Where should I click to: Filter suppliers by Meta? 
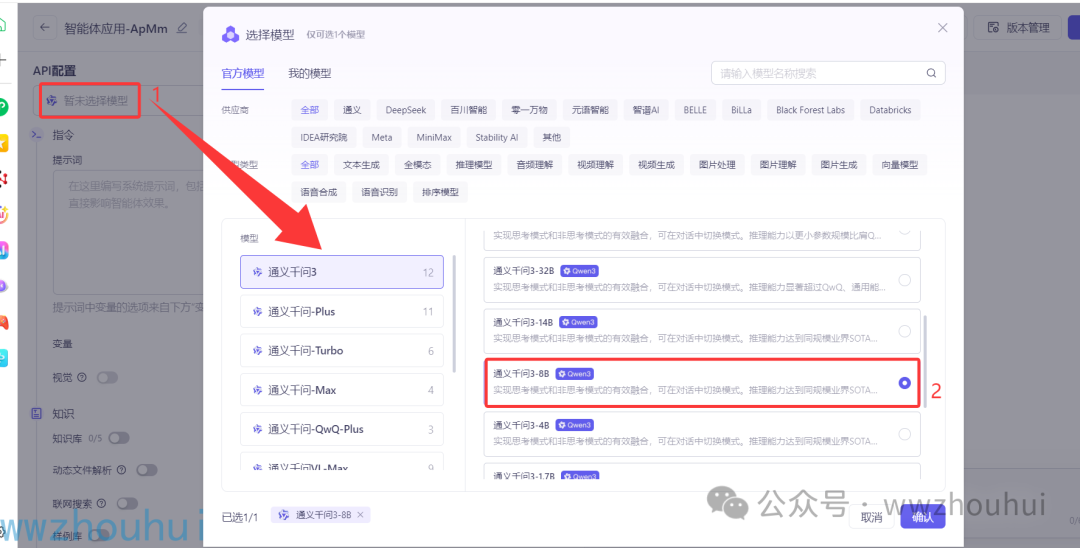[382, 137]
